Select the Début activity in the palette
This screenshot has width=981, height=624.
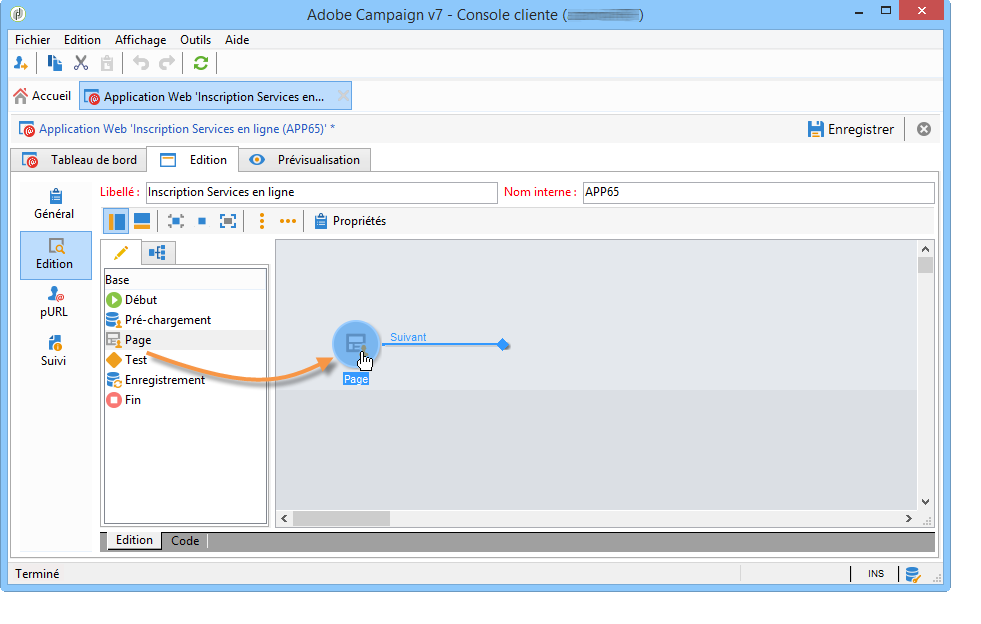pos(185,300)
